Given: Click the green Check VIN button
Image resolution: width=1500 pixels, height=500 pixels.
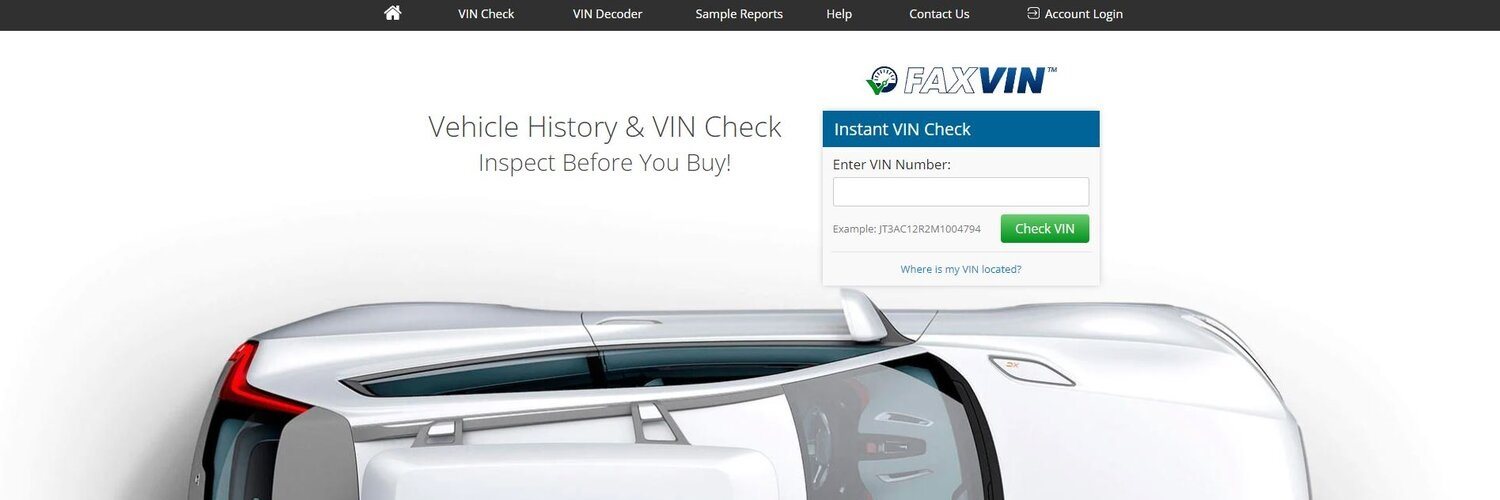Looking at the screenshot, I should (x=1045, y=229).
